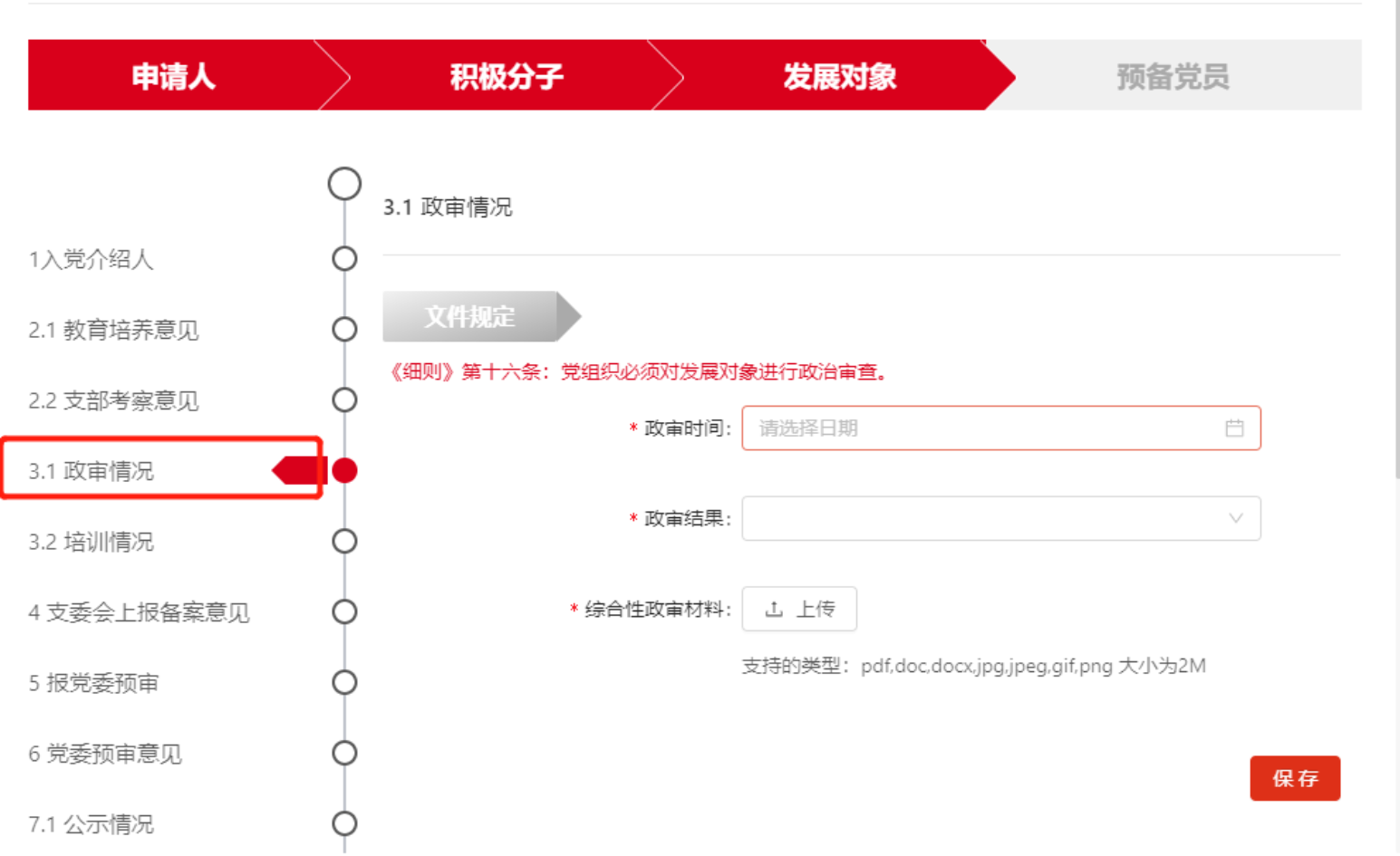Click the timeline circle beside 5 报党委预审

click(x=344, y=683)
